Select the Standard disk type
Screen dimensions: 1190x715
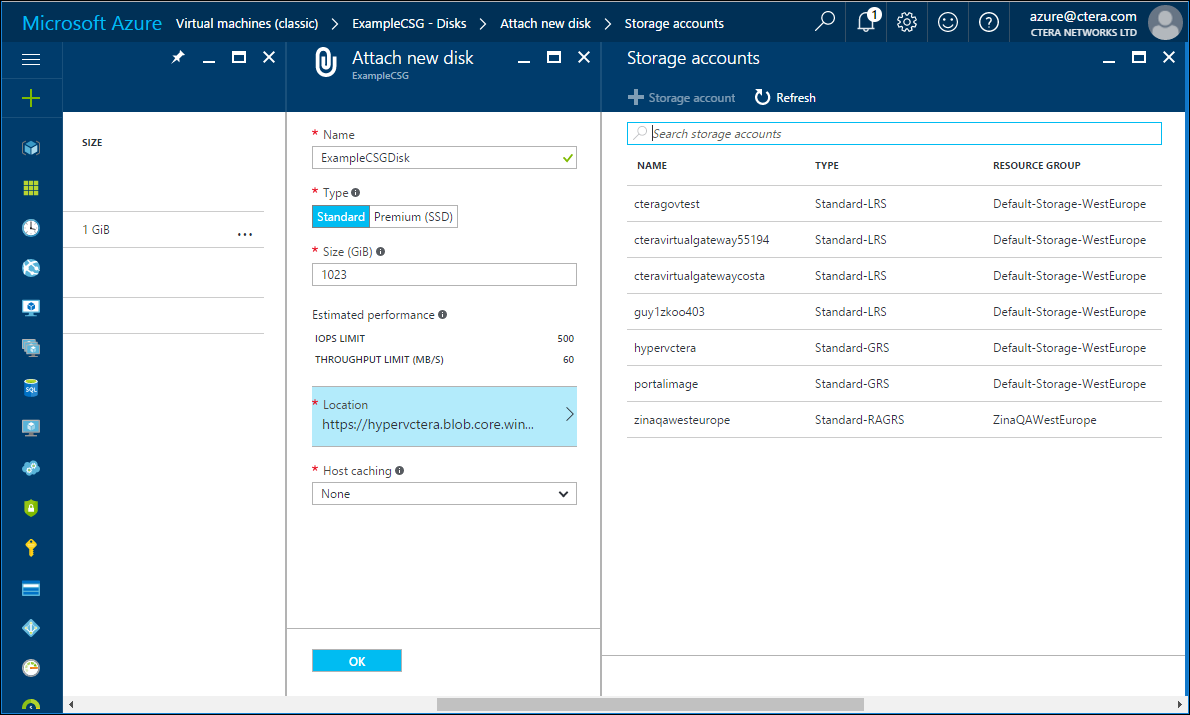click(341, 216)
